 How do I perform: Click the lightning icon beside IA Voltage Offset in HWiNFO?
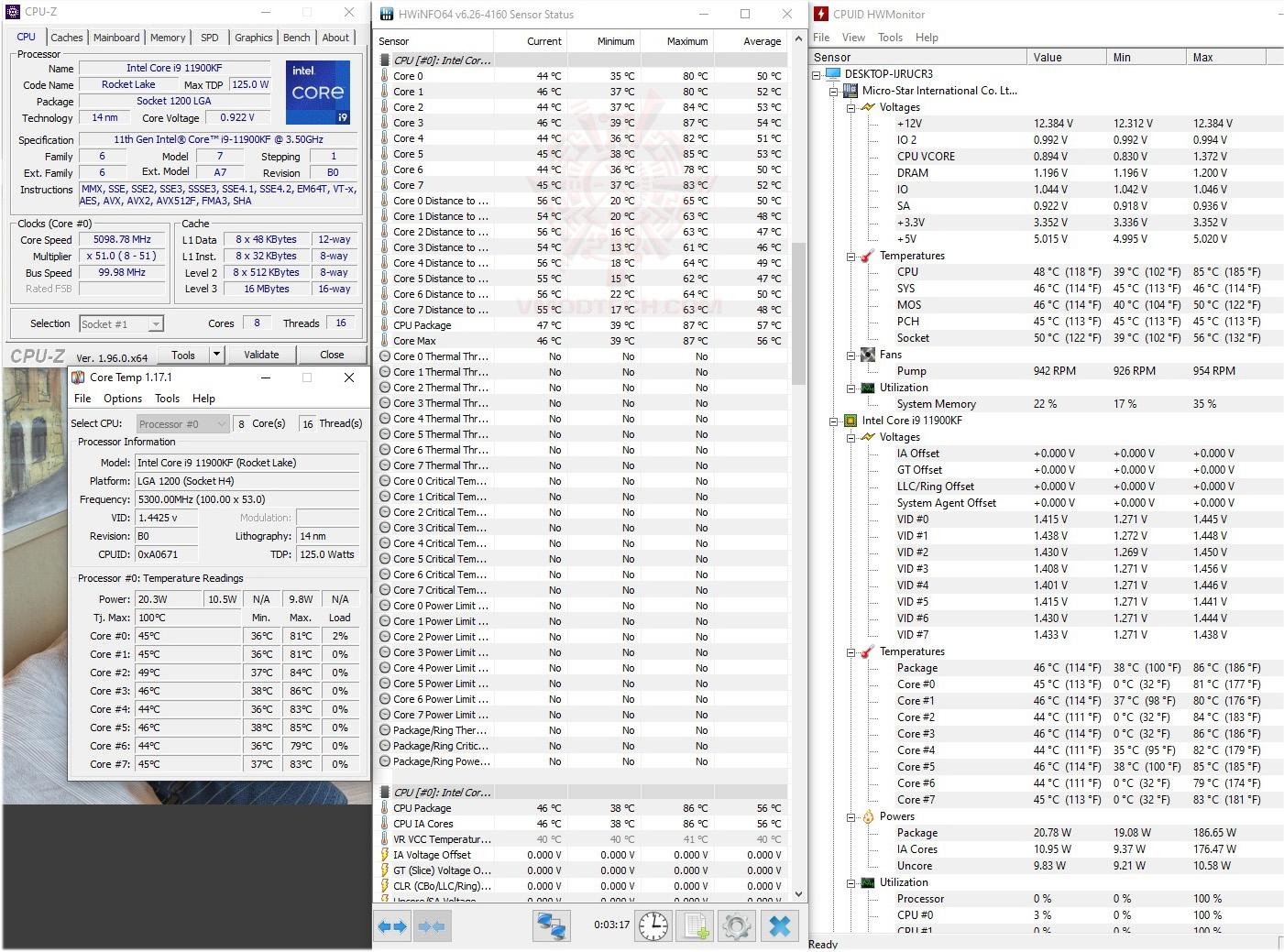(x=385, y=855)
